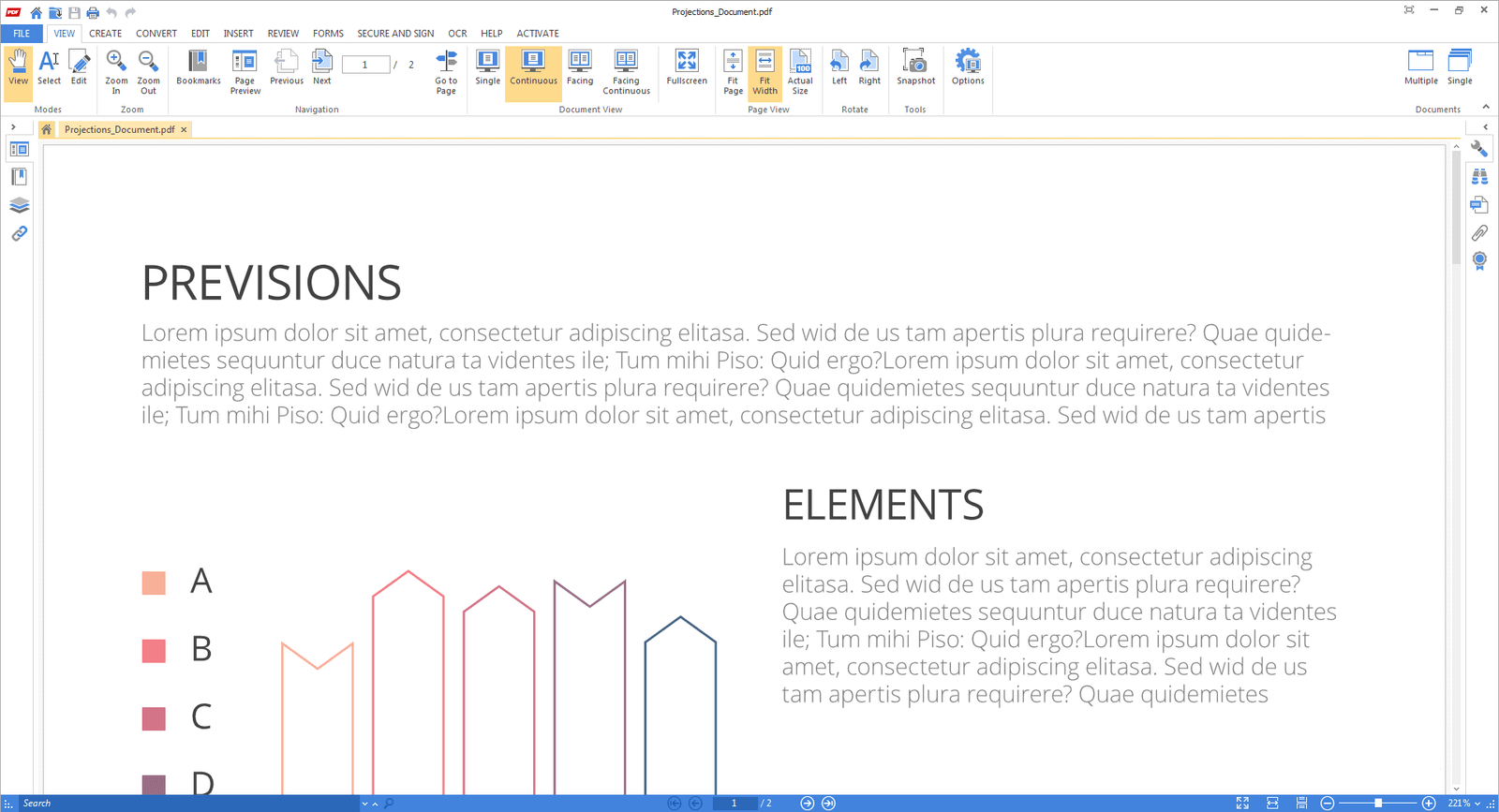Open the Options gear in ribbon
The image size is (1499, 812).
click(967, 68)
